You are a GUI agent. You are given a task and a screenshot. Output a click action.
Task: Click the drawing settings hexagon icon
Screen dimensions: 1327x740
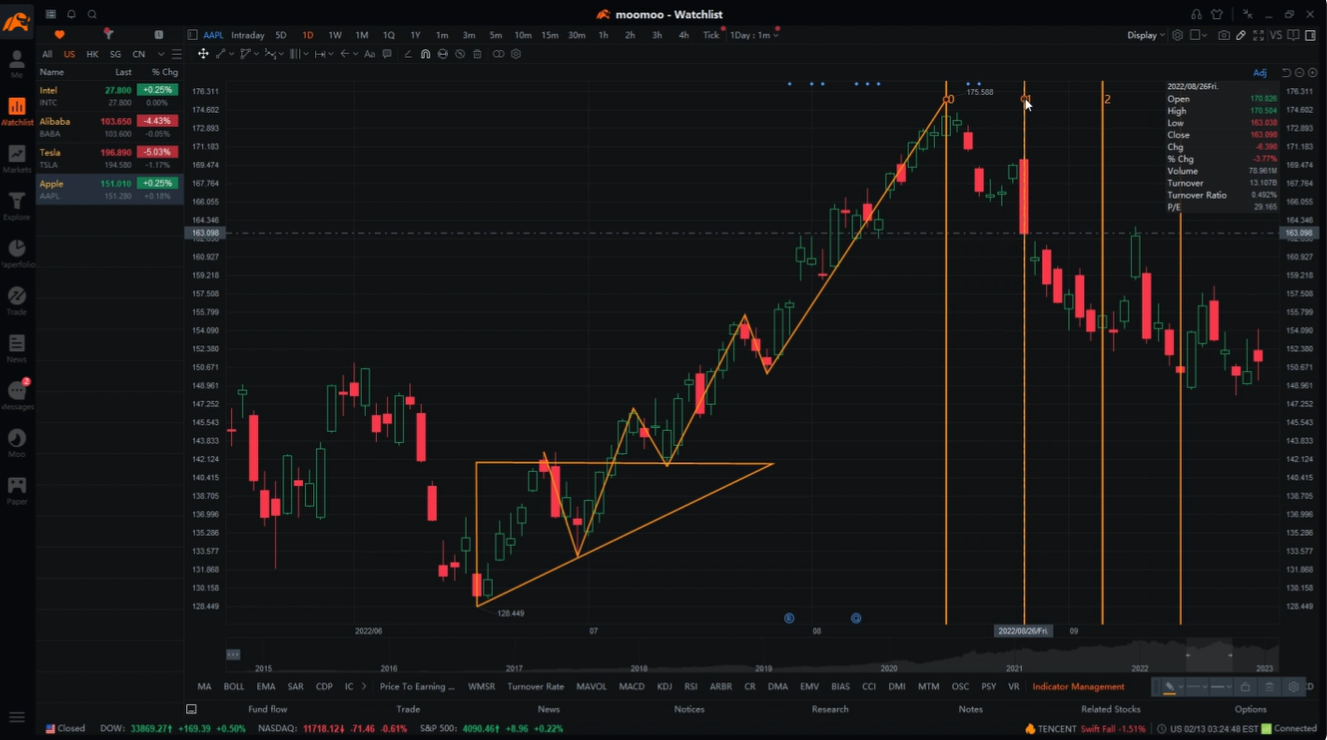(x=516, y=54)
